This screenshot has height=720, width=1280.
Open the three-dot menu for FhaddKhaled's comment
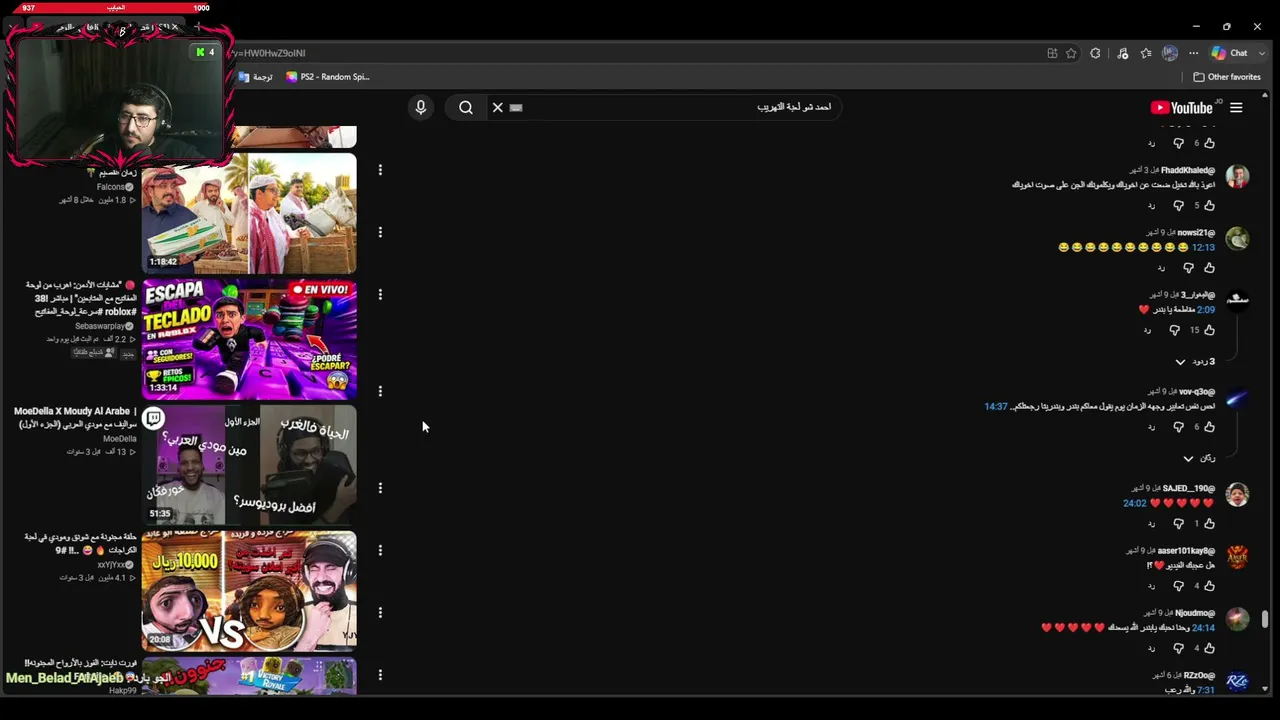coord(380,170)
